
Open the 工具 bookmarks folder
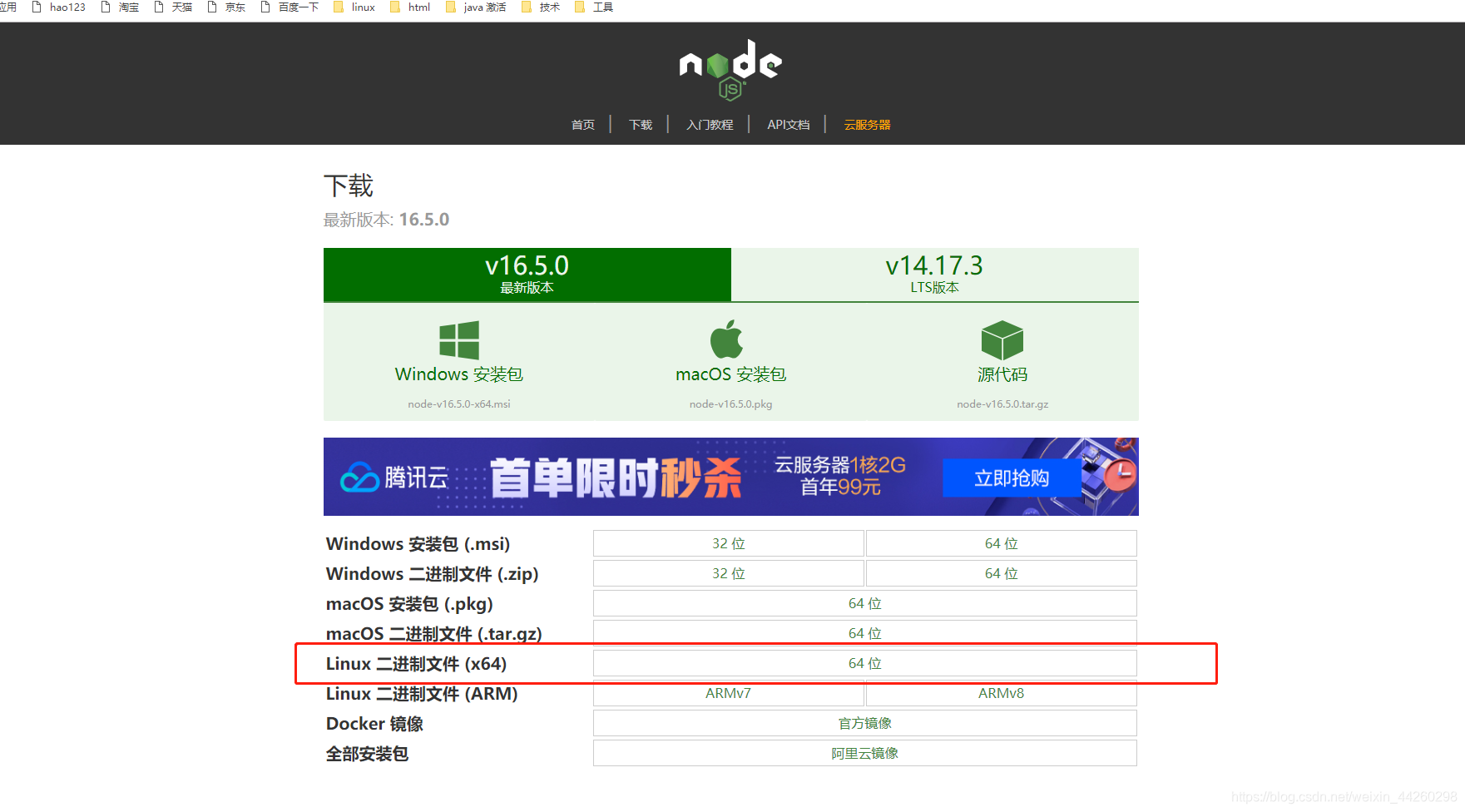(603, 7)
